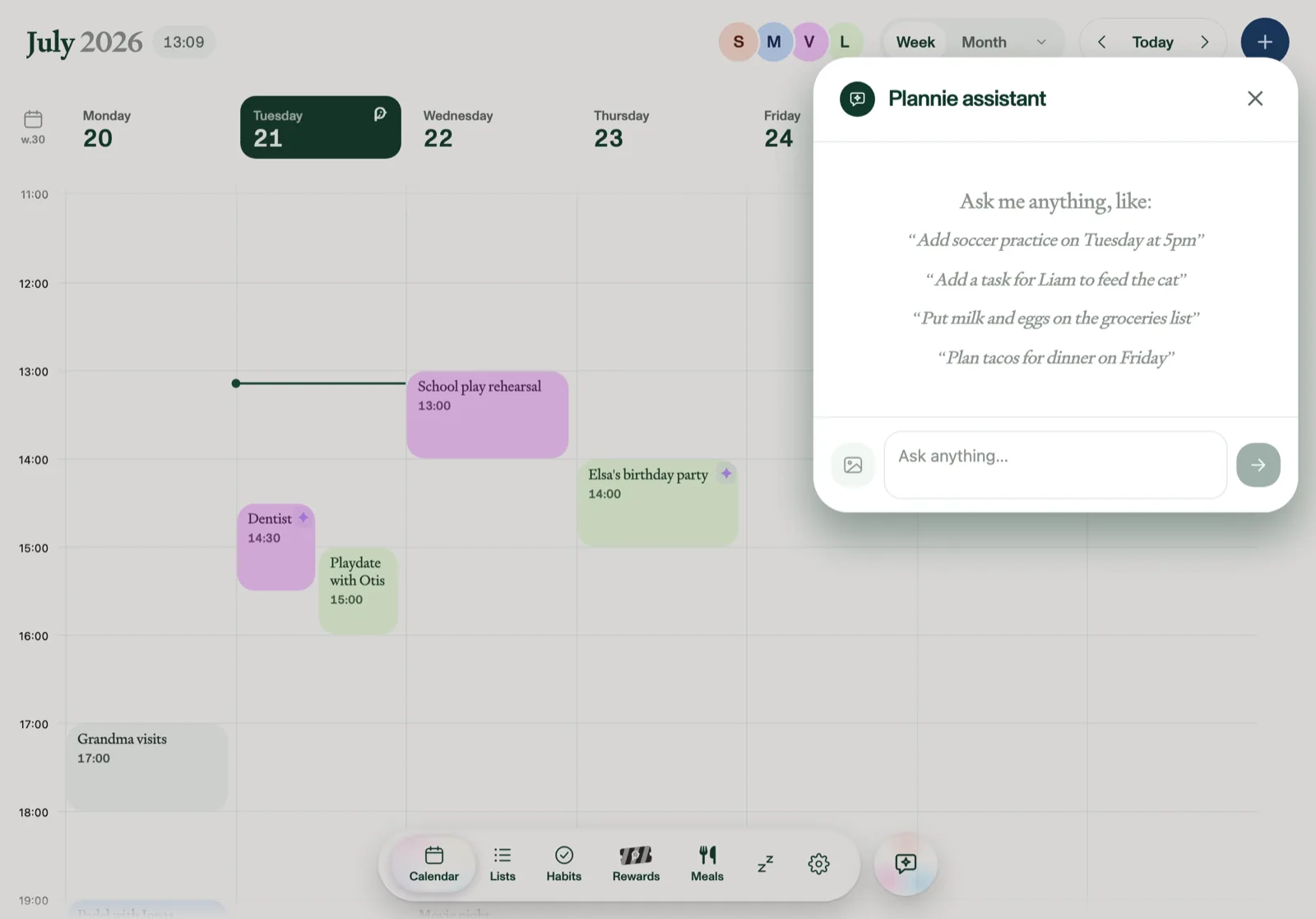Click the sparkle icon on Elsa's birthday party
This screenshot has height=919, width=1316.
coord(726,473)
